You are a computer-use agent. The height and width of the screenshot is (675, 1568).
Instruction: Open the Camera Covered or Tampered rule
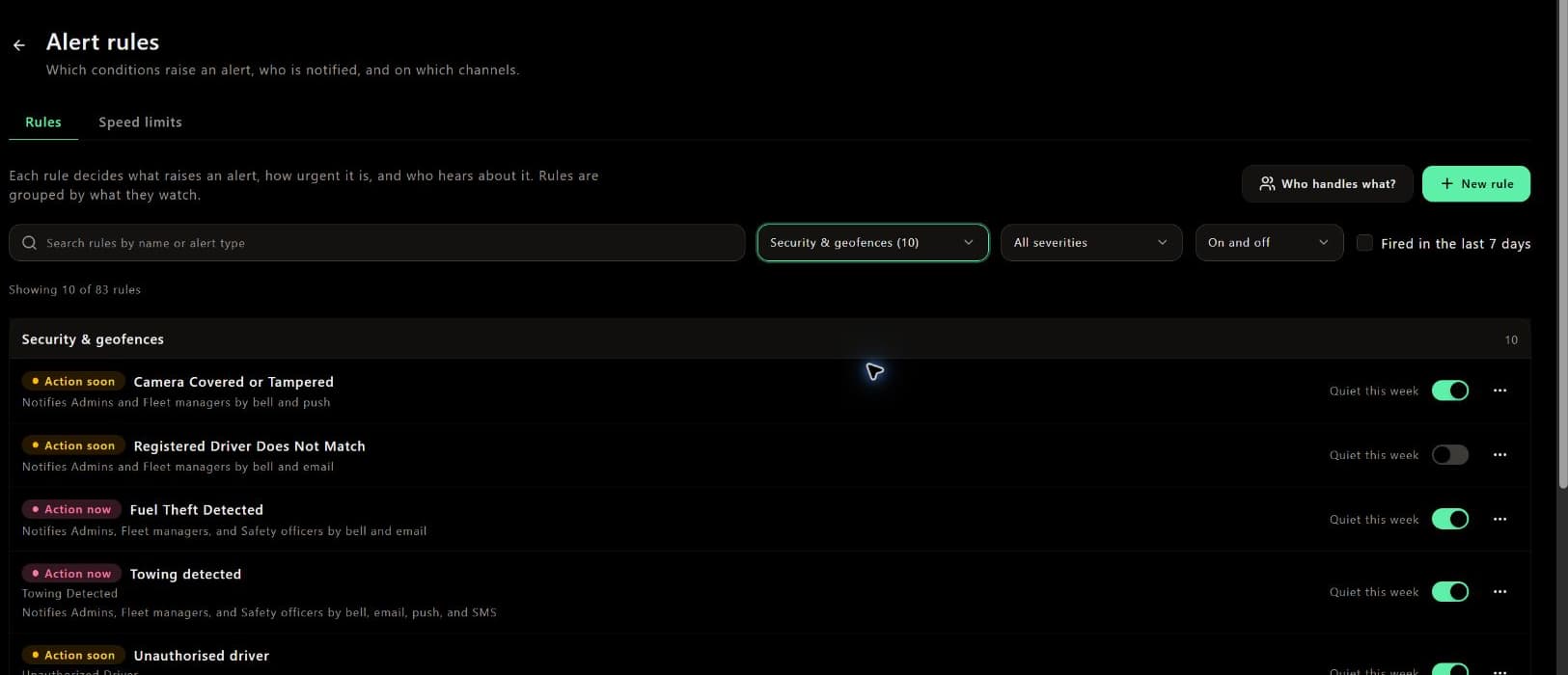(x=234, y=382)
